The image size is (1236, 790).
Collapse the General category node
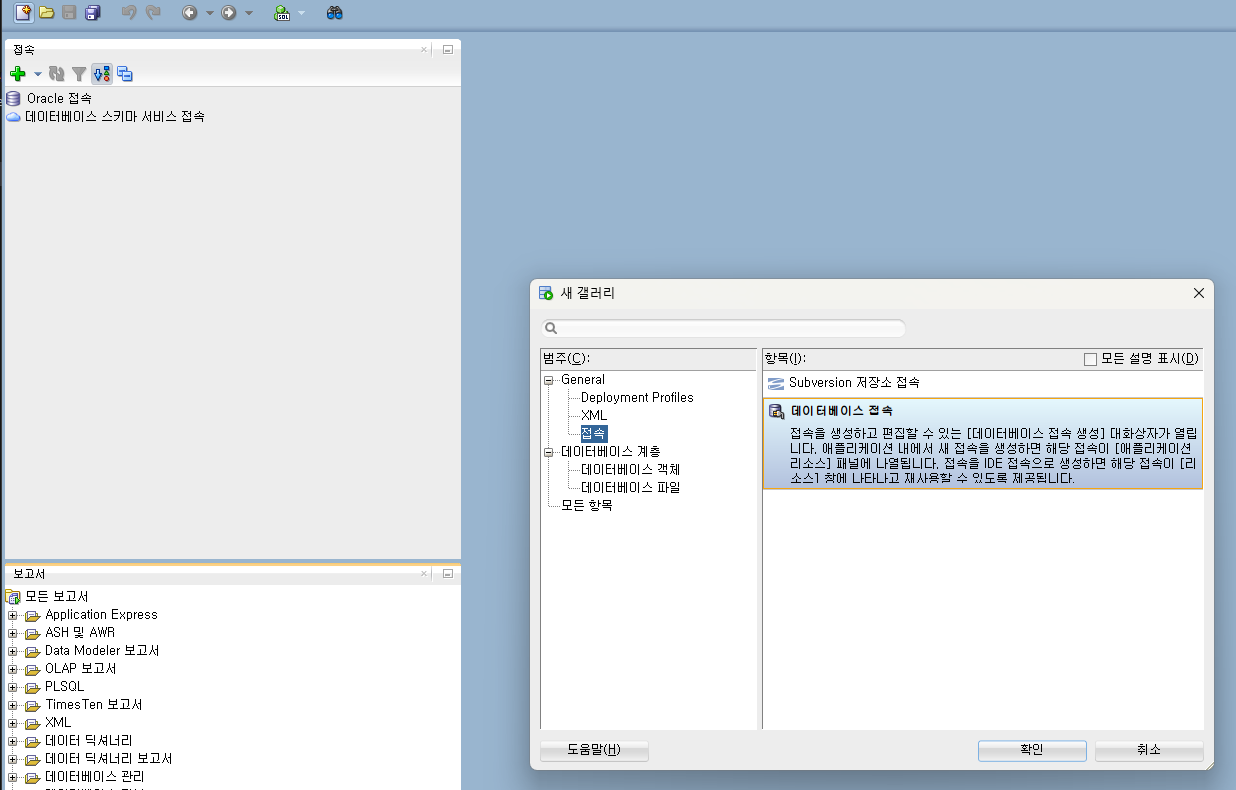coord(549,380)
